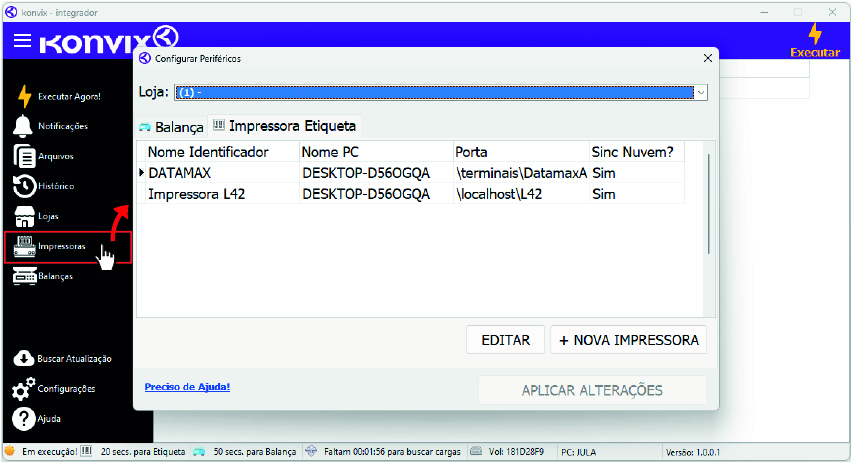This screenshot has height=464, width=852.
Task: Open the Loja dropdown arrow
Action: 701,92
